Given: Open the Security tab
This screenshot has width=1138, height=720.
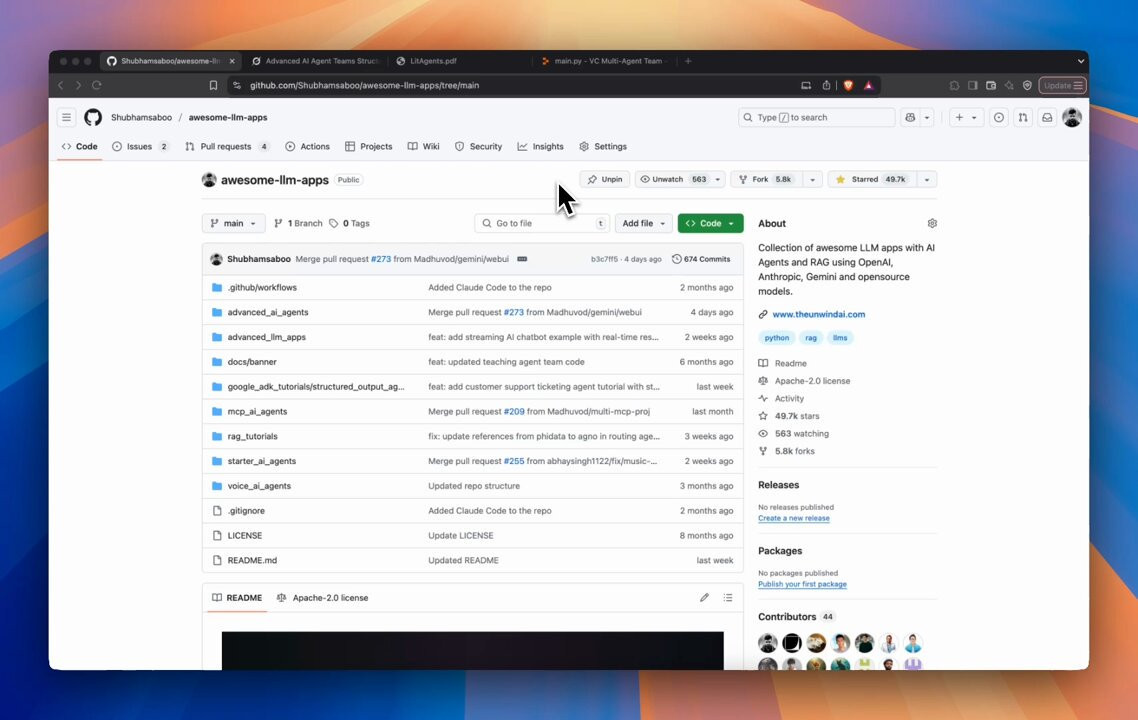Looking at the screenshot, I should pyautogui.click(x=478, y=146).
